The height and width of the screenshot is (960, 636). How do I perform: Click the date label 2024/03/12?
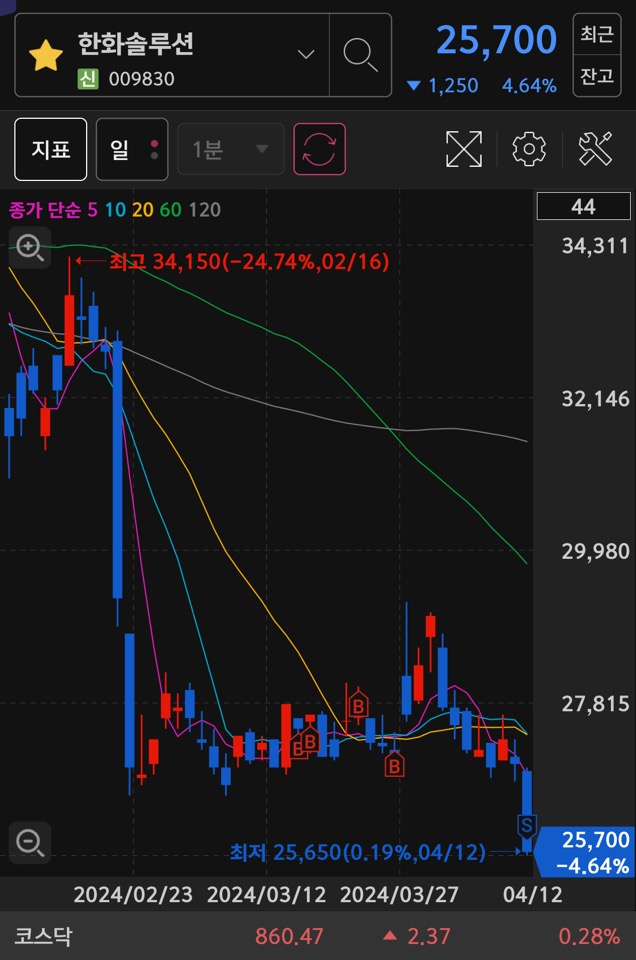click(x=266, y=894)
